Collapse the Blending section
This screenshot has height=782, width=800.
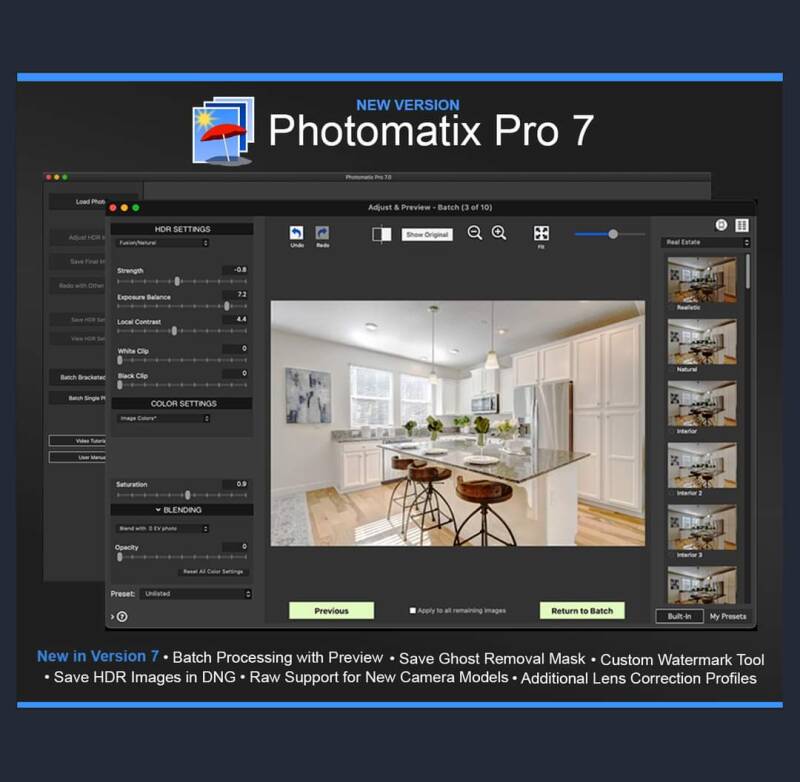117,510
